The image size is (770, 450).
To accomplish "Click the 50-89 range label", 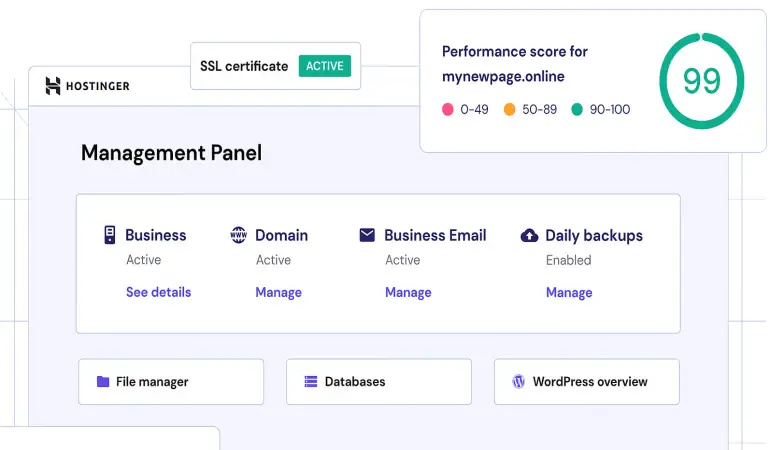I will (540, 109).
